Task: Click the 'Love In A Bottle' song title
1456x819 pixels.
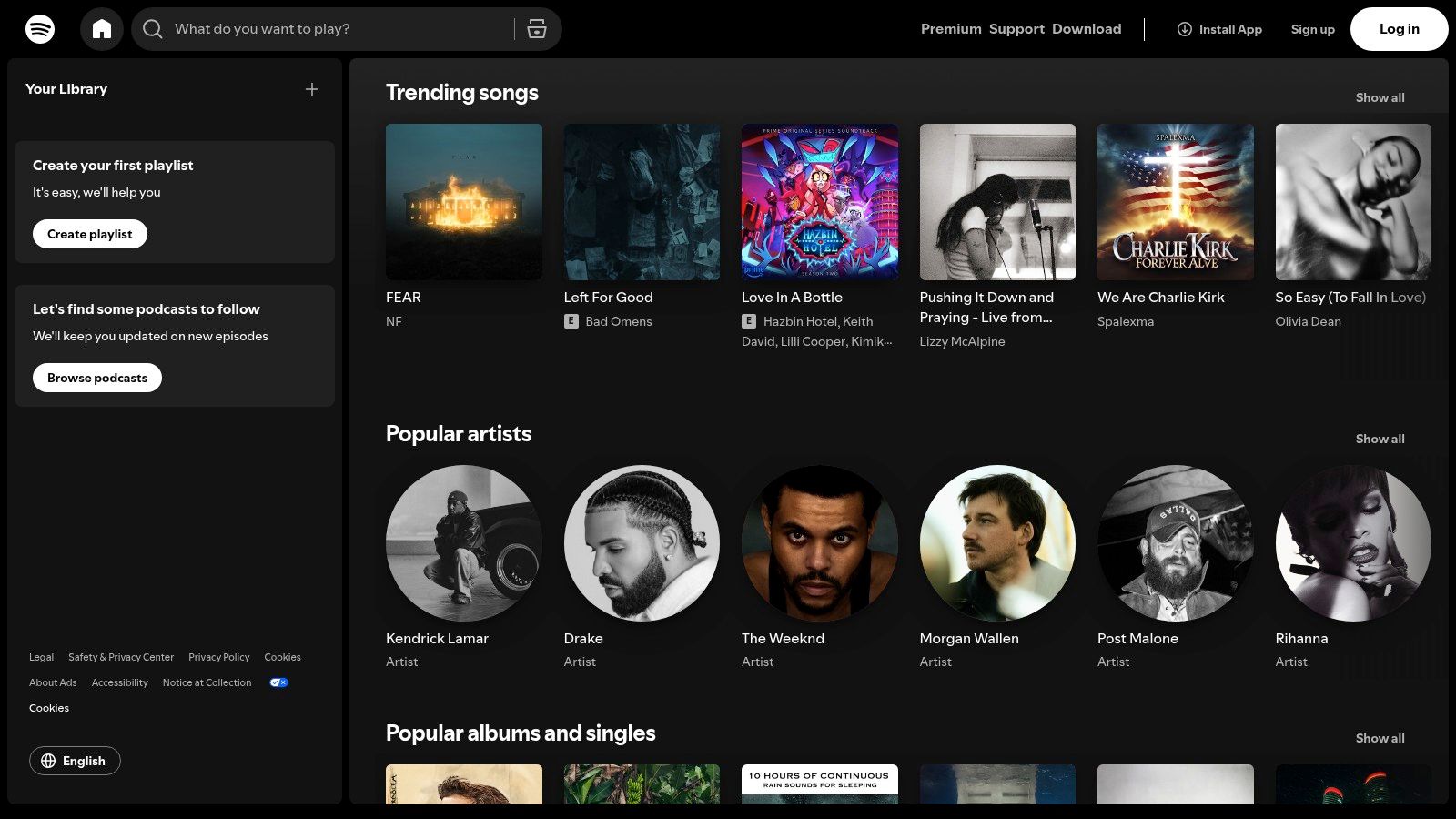Action: point(792,298)
